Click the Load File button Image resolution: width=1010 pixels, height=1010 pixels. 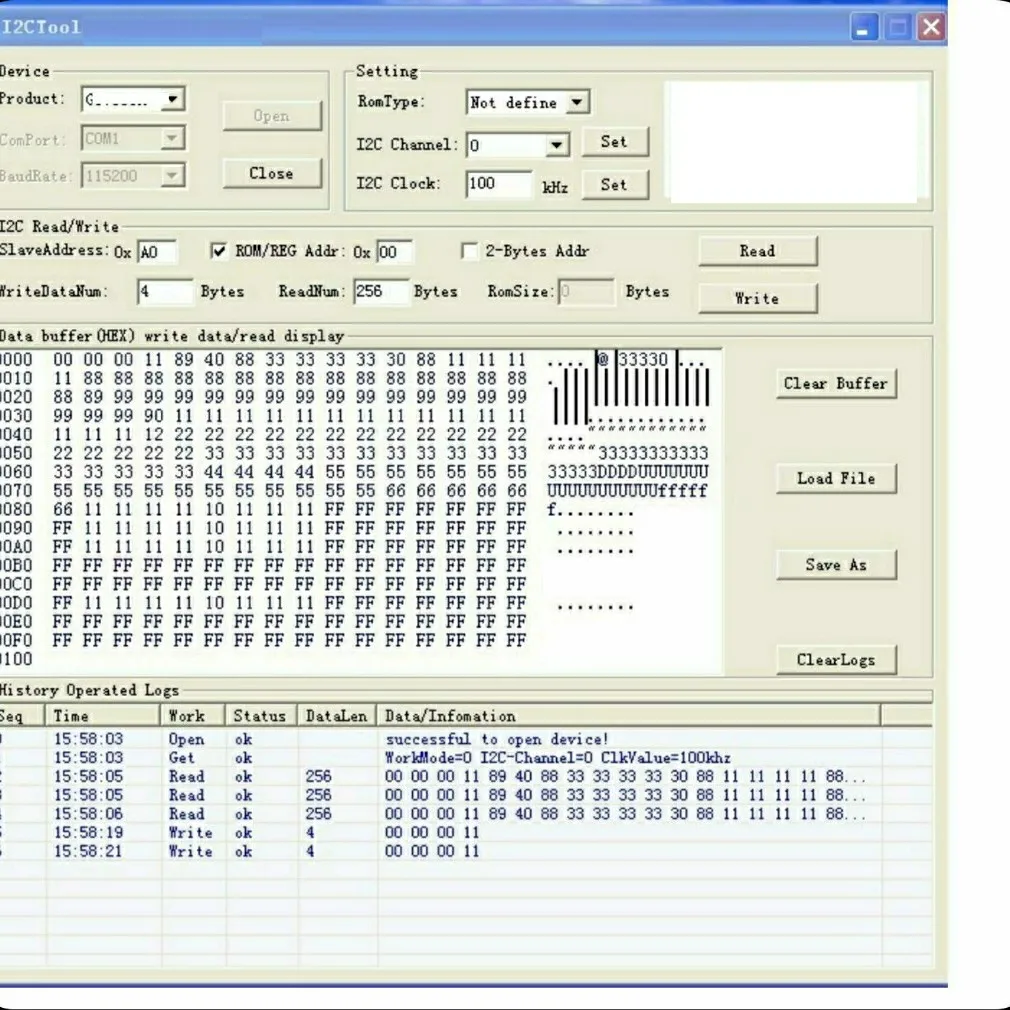coord(836,479)
